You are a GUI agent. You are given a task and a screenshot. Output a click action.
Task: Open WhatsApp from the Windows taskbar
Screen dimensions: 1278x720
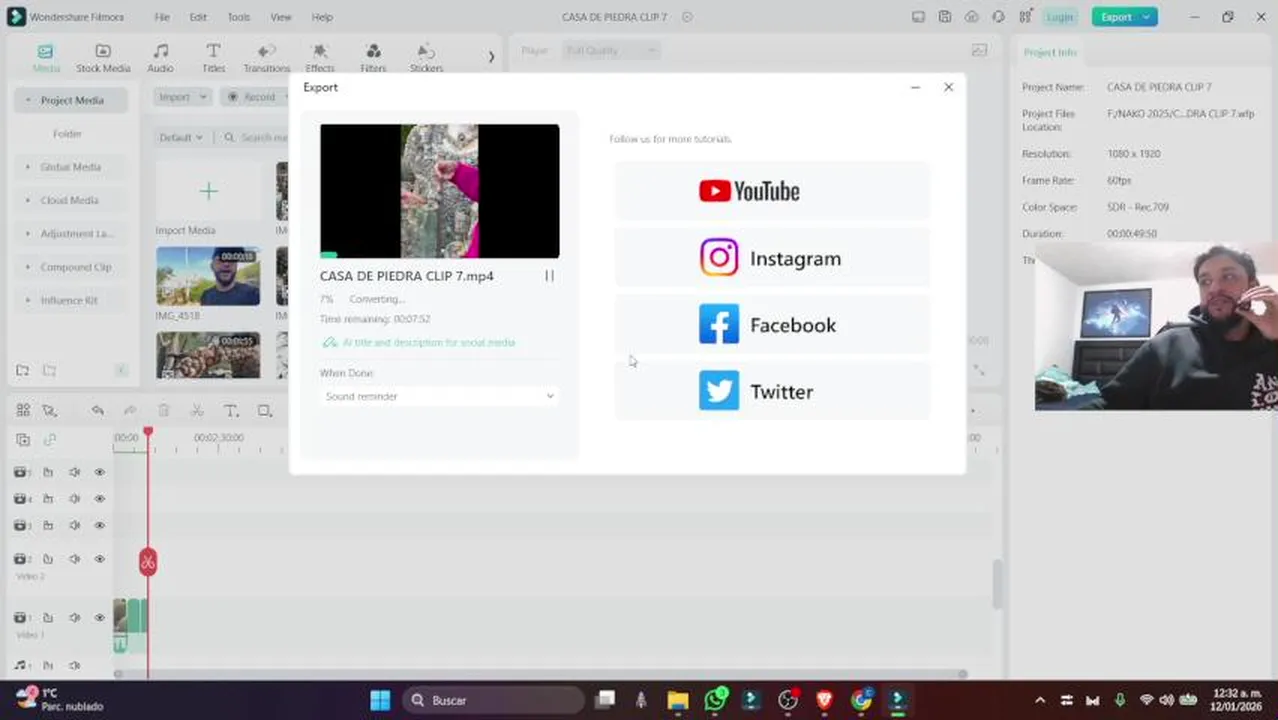tap(715, 700)
